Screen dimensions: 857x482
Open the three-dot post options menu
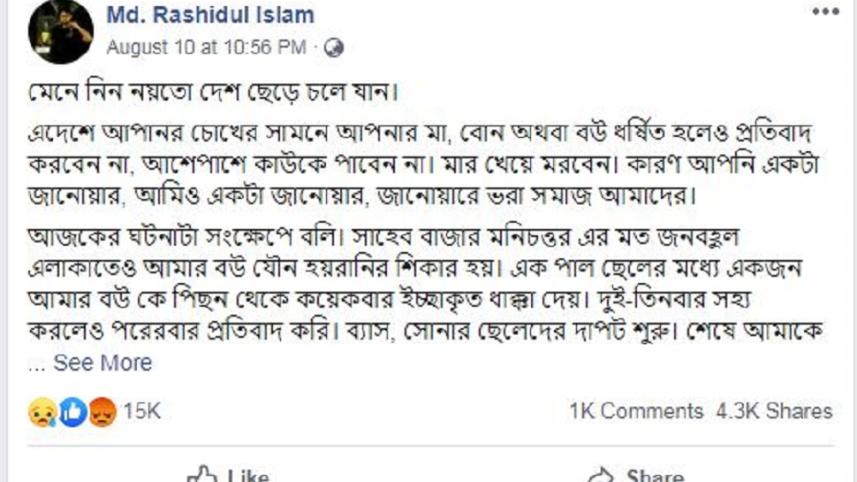[825, 12]
